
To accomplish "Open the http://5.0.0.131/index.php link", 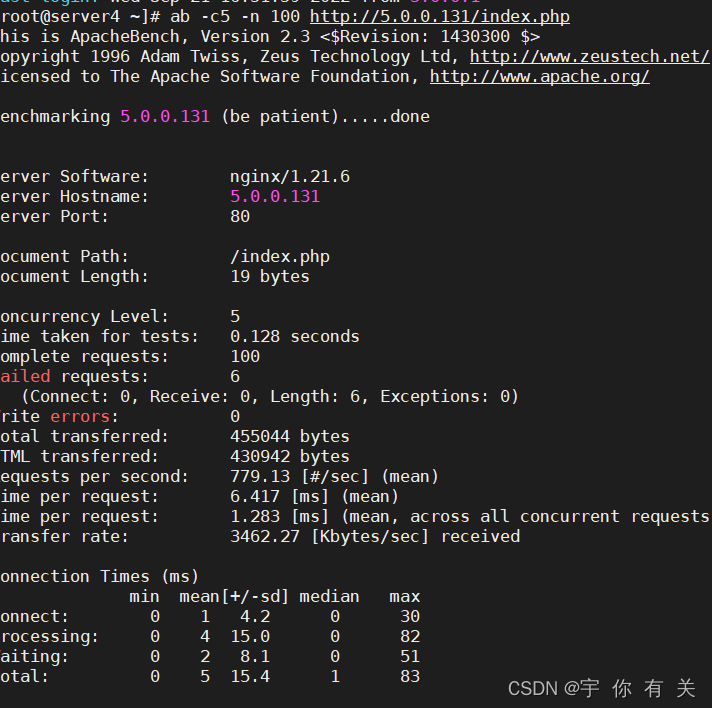I will (x=440, y=17).
